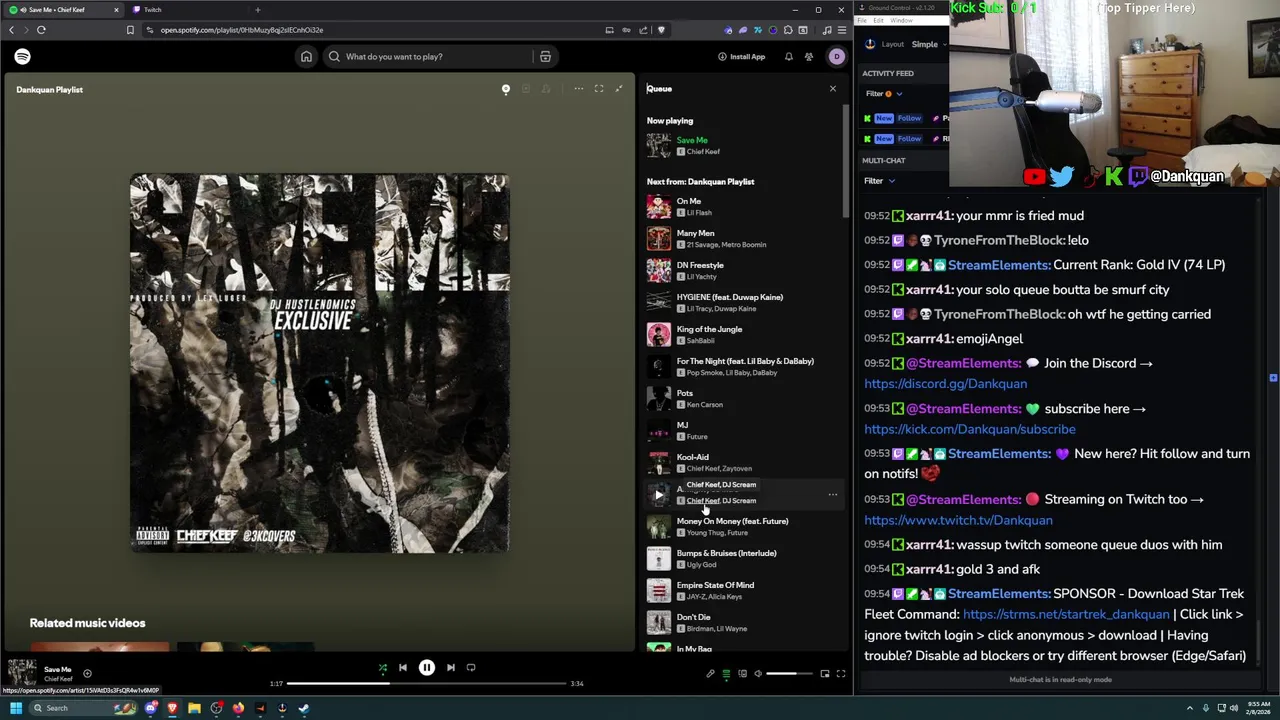Viewport: 1280px width, 720px height.
Task: Open Window menu in Ground Control
Action: click(x=901, y=20)
